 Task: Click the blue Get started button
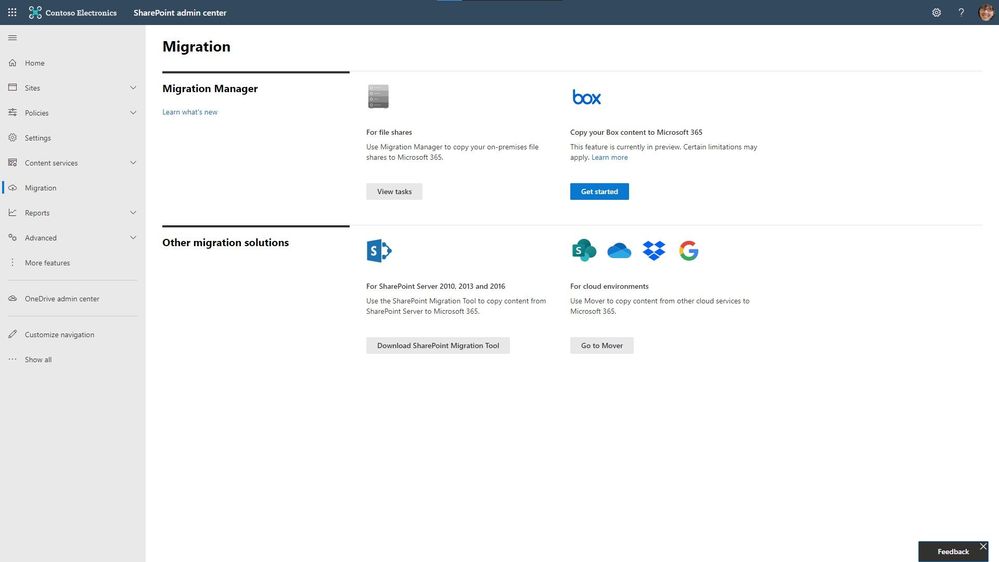(x=599, y=191)
